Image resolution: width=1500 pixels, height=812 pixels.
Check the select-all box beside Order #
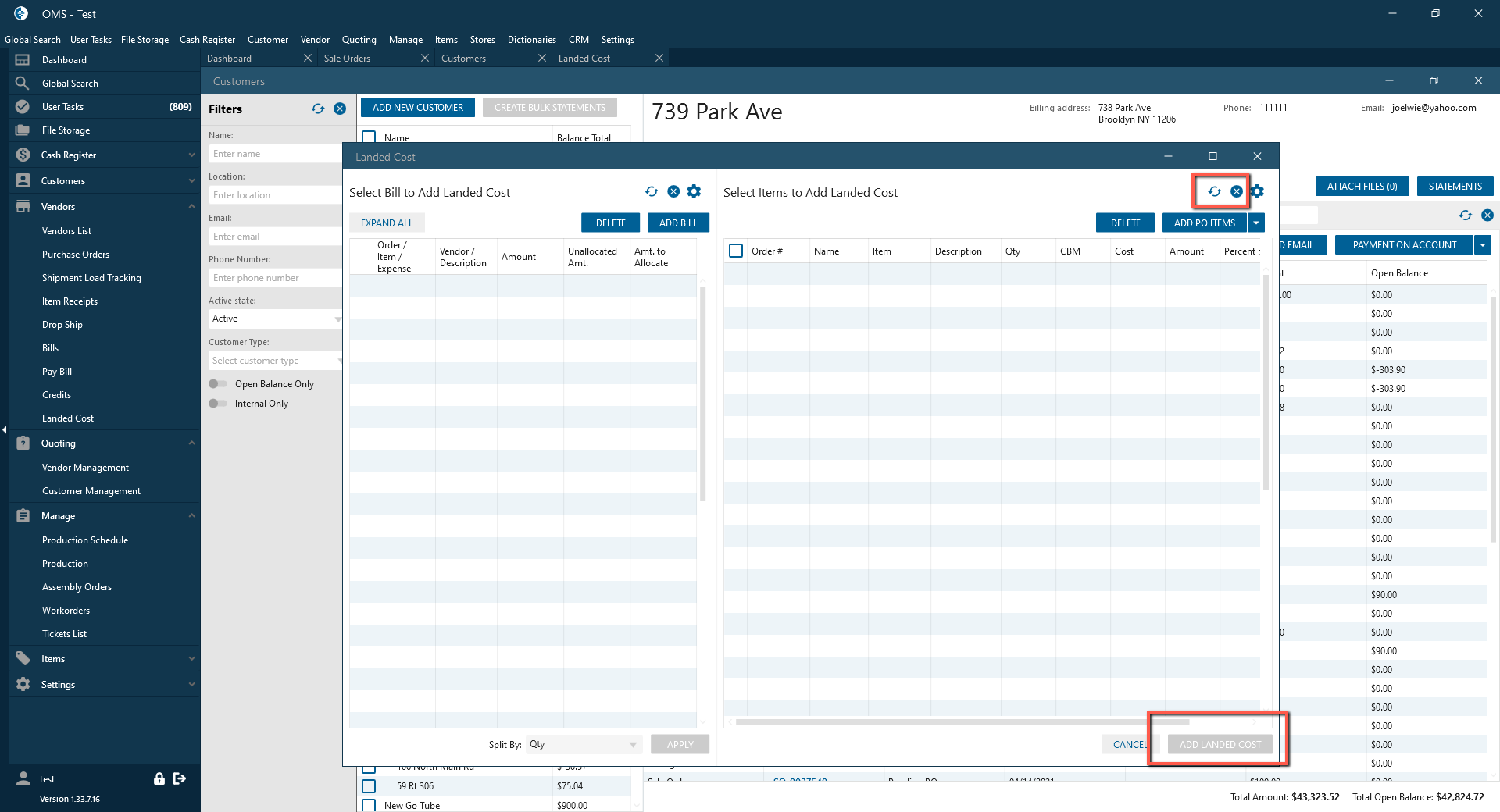pyautogui.click(x=736, y=251)
